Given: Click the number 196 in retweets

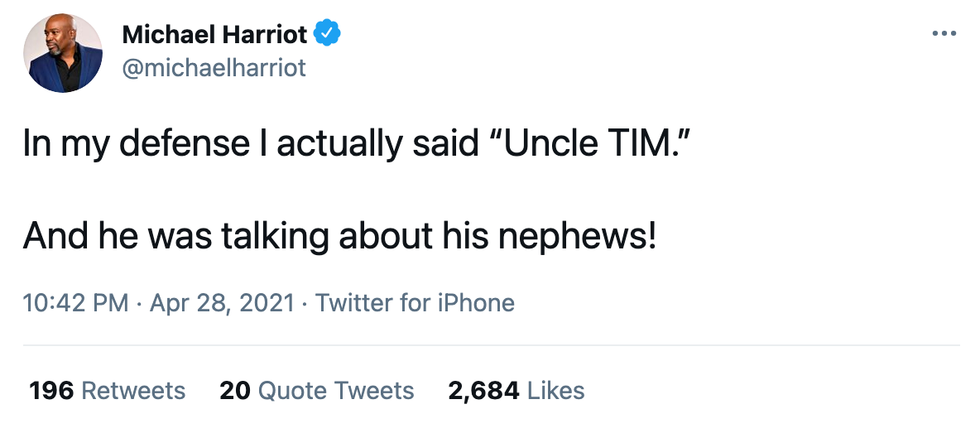Looking at the screenshot, I should pyautogui.click(x=51, y=390).
